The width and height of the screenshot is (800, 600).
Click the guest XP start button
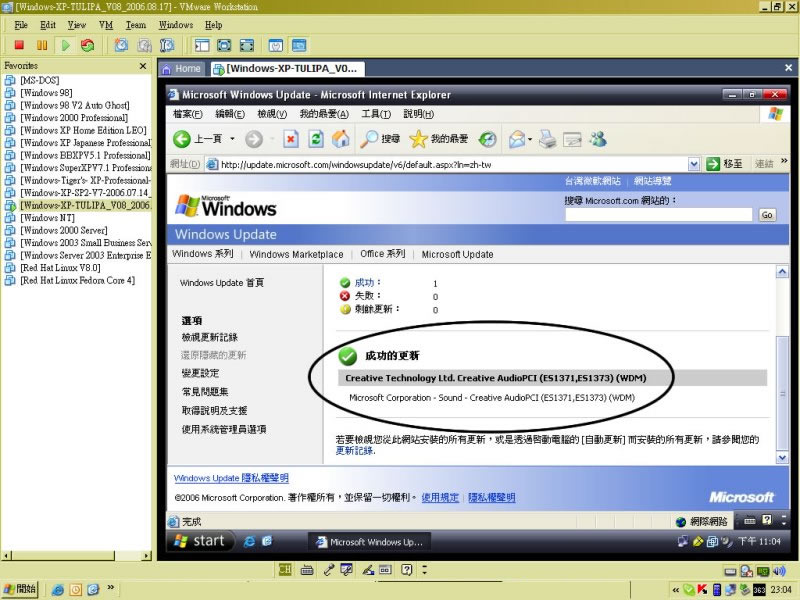(200, 541)
